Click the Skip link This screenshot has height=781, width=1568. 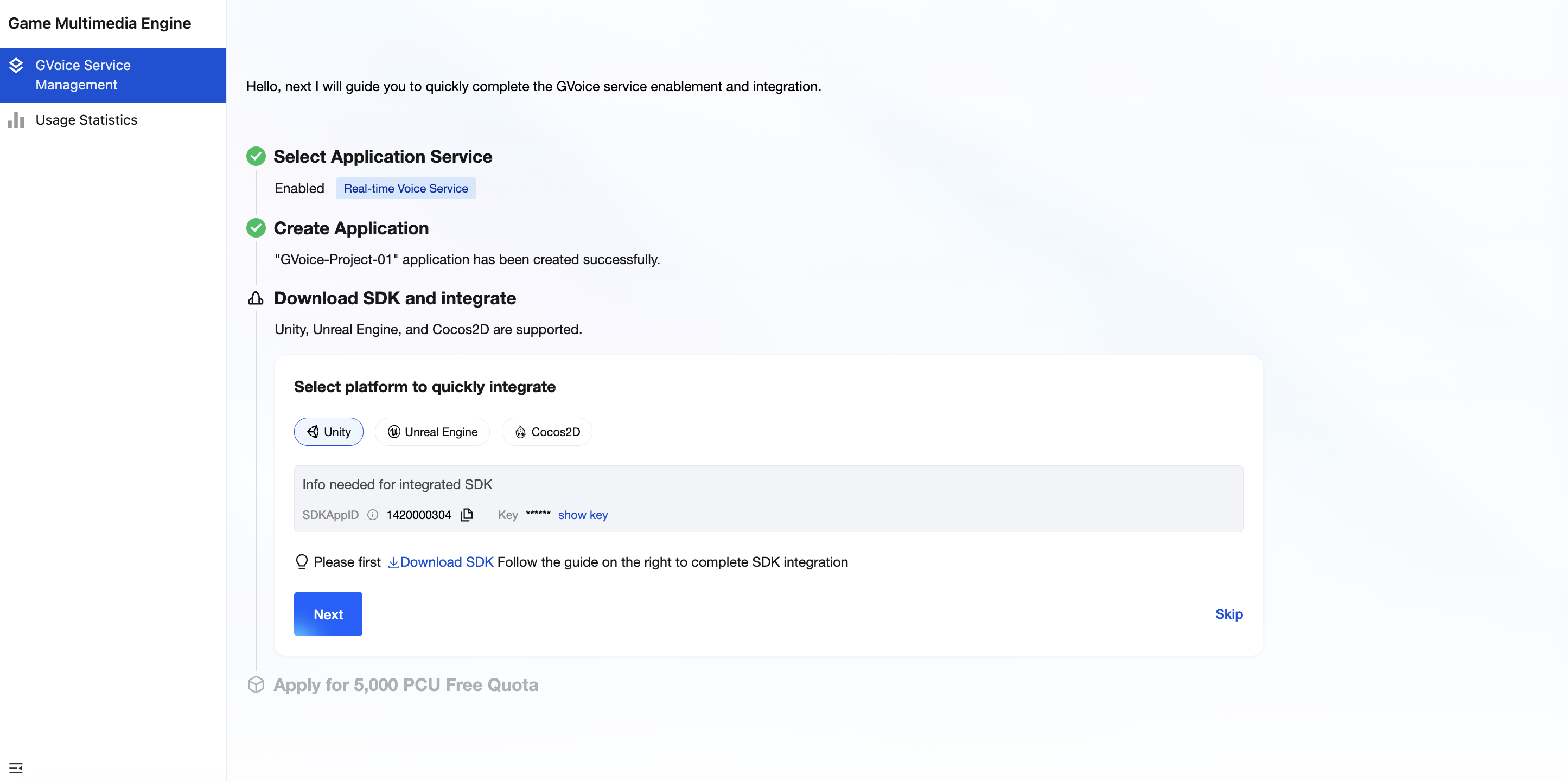[1228, 614]
